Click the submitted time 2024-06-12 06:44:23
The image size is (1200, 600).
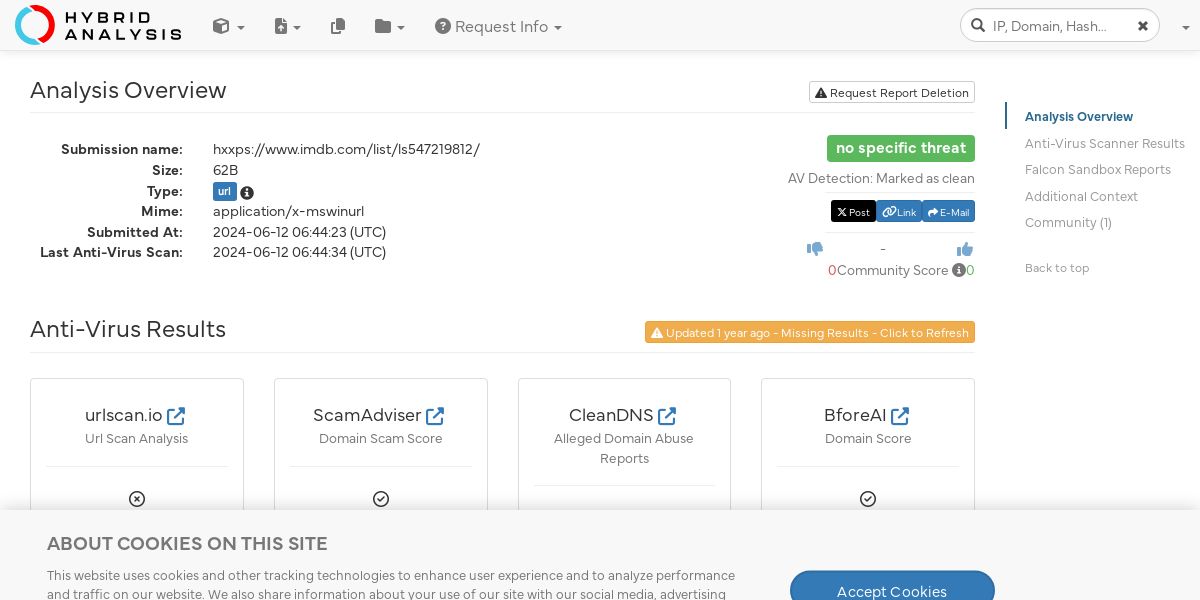(x=299, y=232)
